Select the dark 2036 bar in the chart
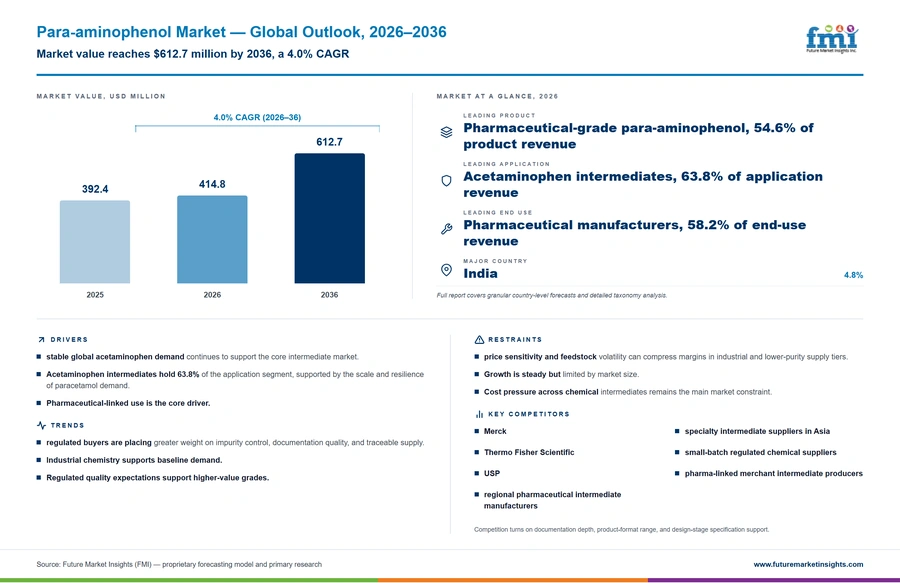 click(329, 218)
